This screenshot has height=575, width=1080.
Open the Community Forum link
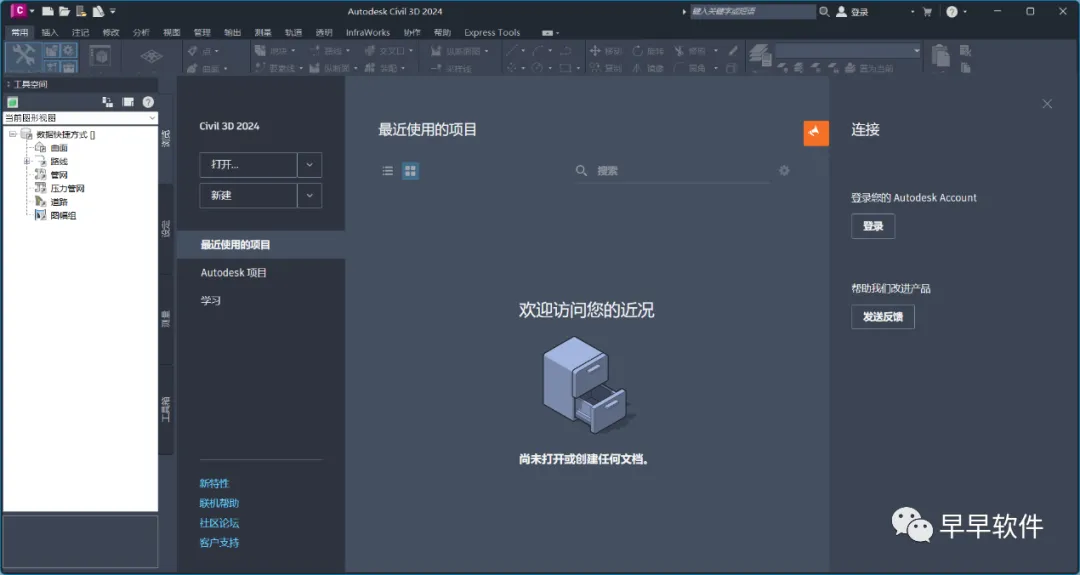tap(219, 523)
